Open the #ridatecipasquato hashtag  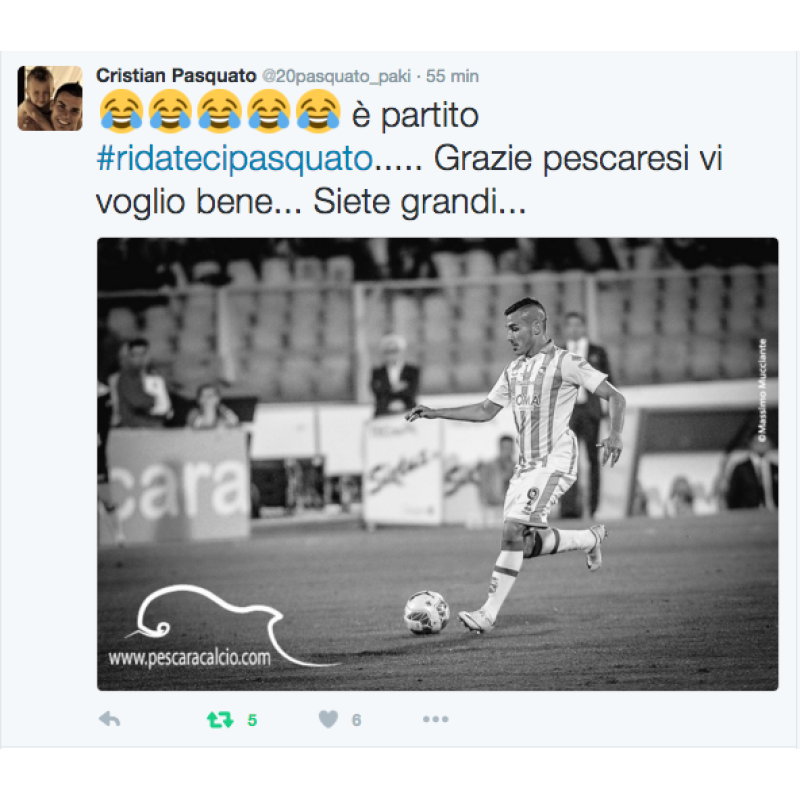click(x=235, y=159)
